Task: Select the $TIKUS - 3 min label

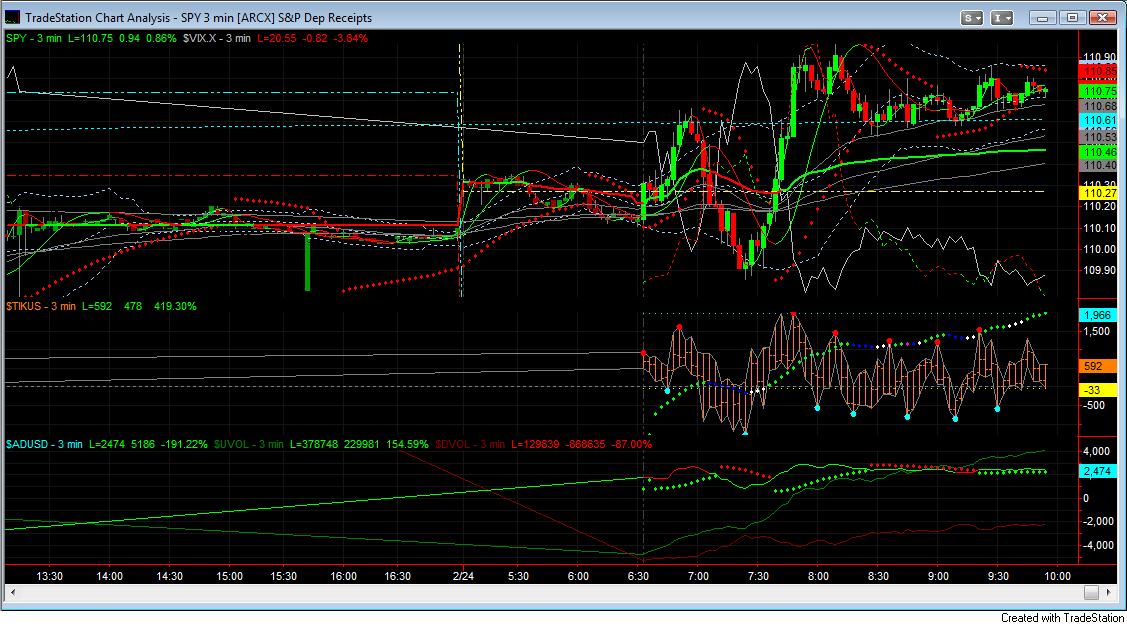Action: tap(40, 306)
